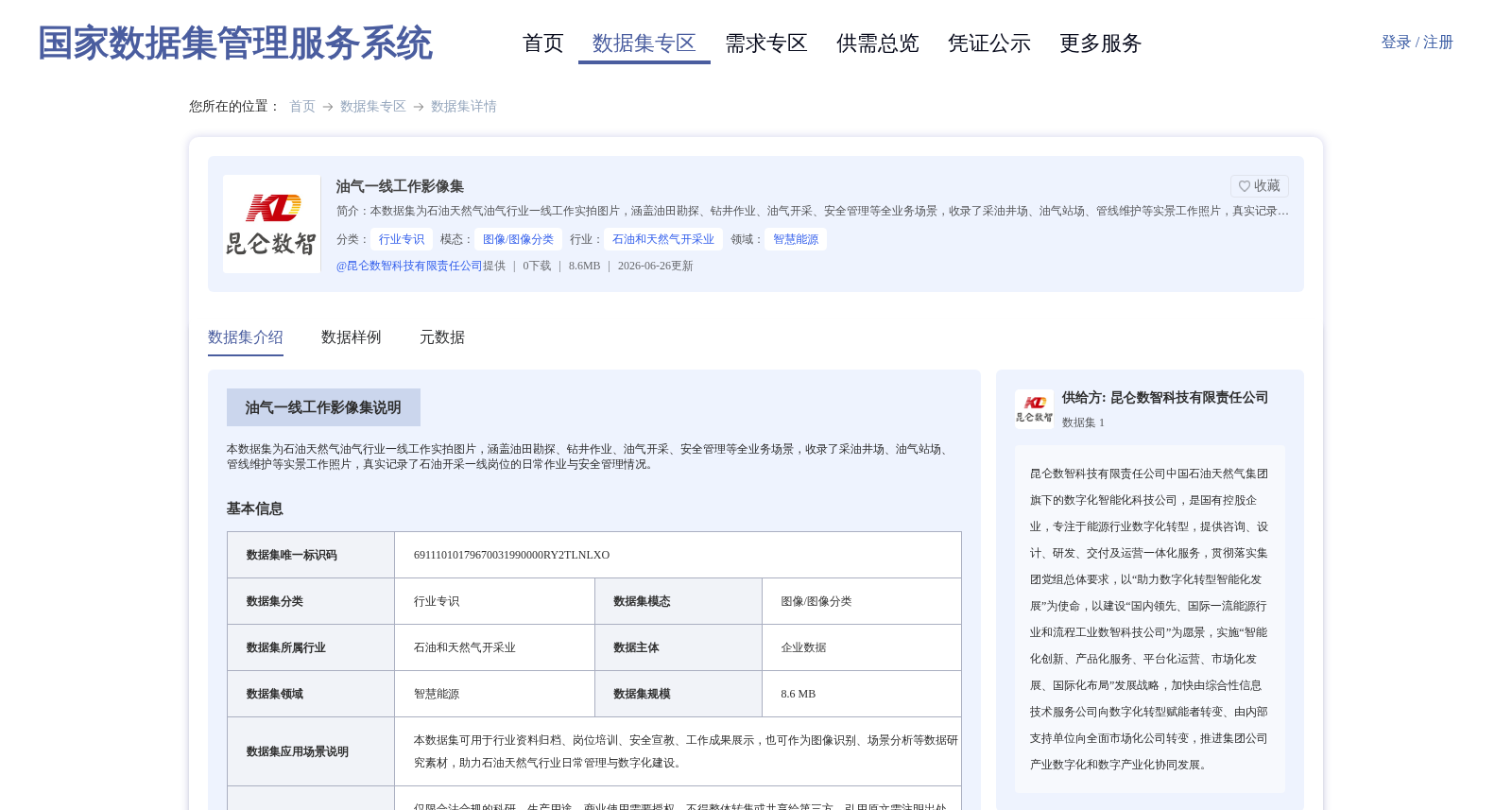
Task: Switch to the 元数据 tab
Action: (442, 337)
